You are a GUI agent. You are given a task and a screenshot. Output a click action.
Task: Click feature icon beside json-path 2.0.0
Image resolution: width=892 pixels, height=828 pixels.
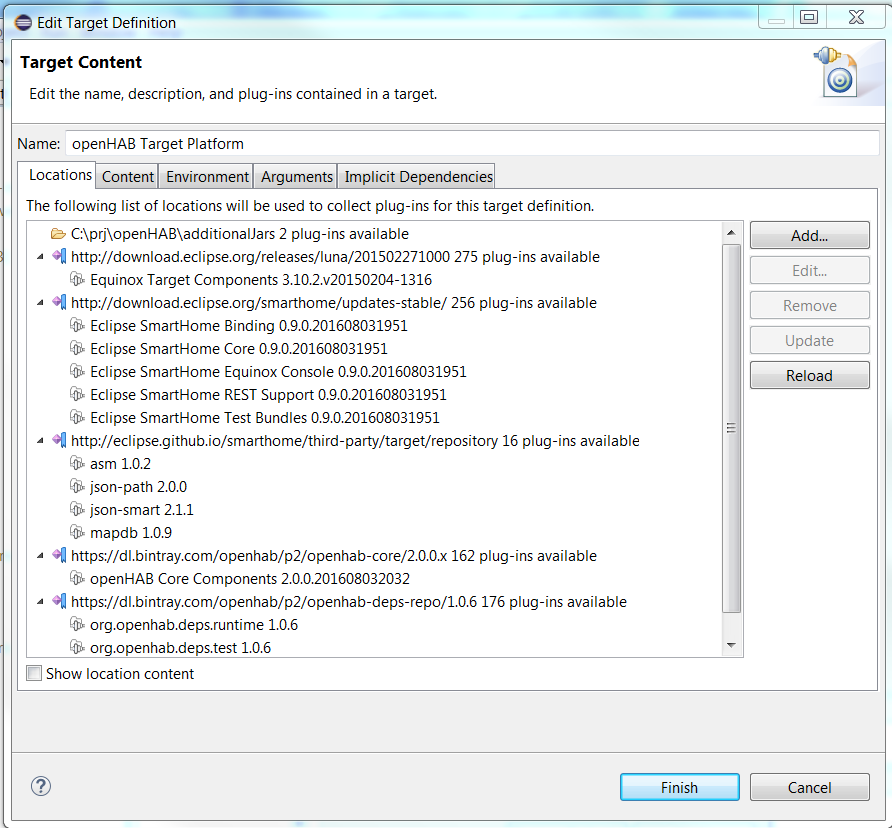point(77,487)
